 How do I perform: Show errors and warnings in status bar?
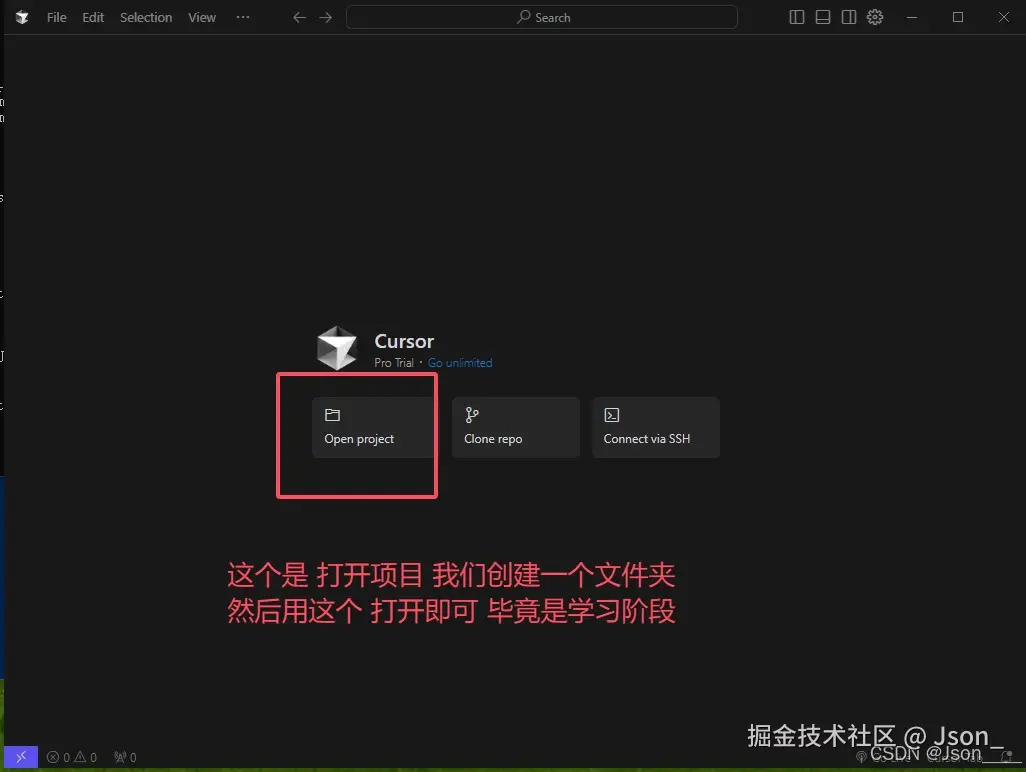click(72, 757)
